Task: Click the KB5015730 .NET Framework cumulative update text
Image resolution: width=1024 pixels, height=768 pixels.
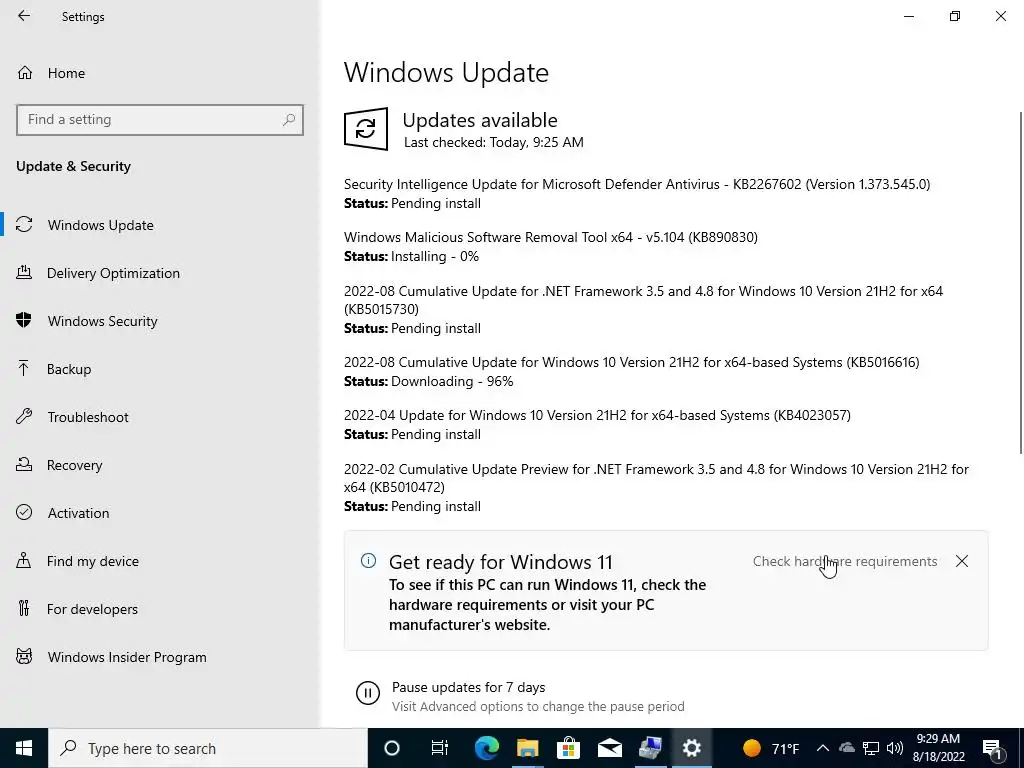Action: [x=643, y=300]
